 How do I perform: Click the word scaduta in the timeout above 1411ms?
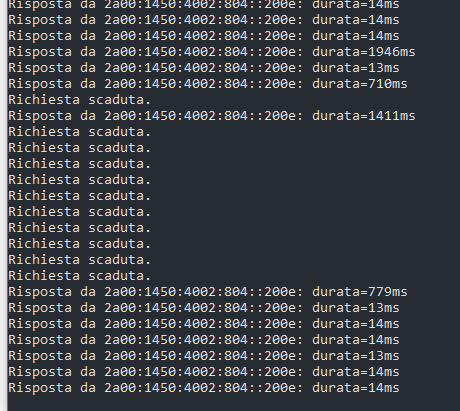click(120, 100)
